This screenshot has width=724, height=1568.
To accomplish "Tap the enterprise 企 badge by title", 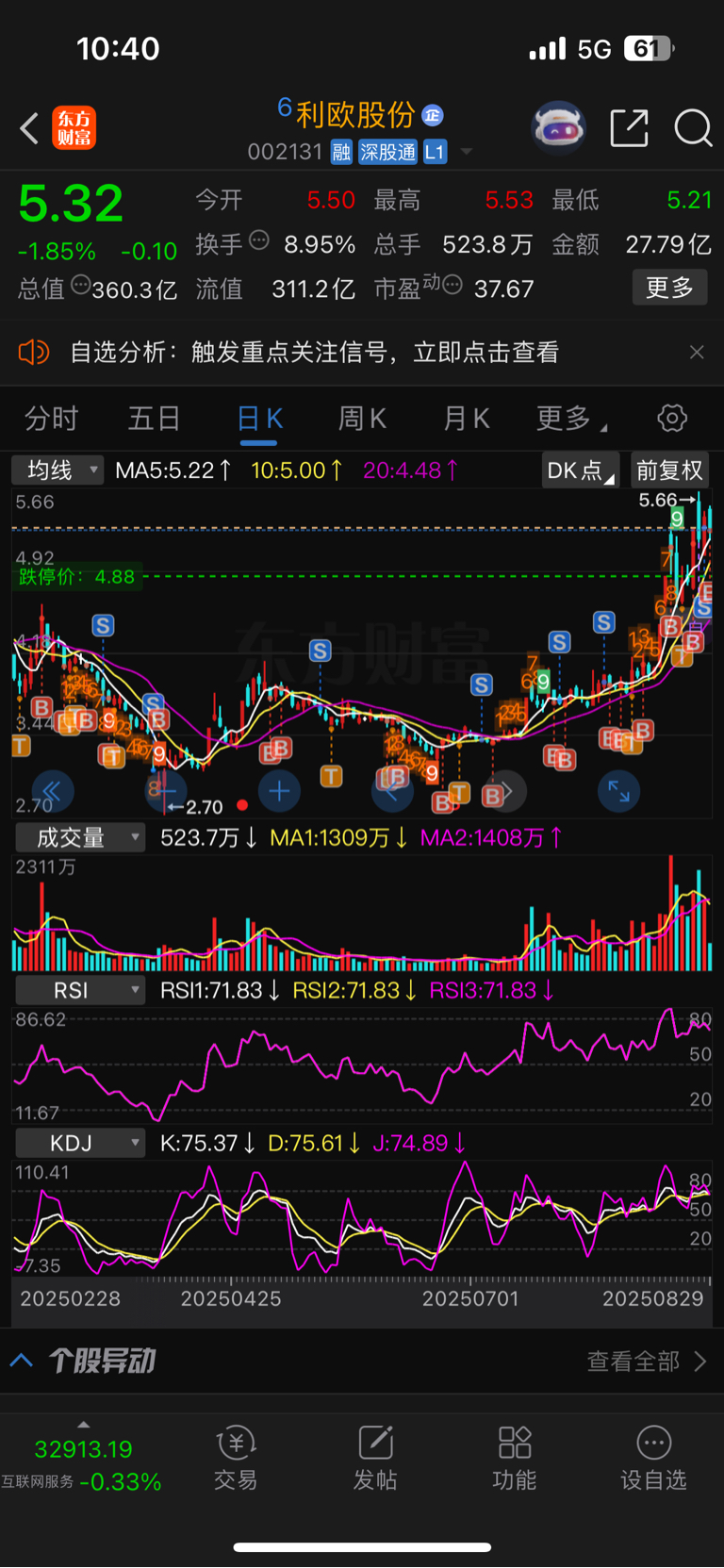I will pyautogui.click(x=433, y=115).
